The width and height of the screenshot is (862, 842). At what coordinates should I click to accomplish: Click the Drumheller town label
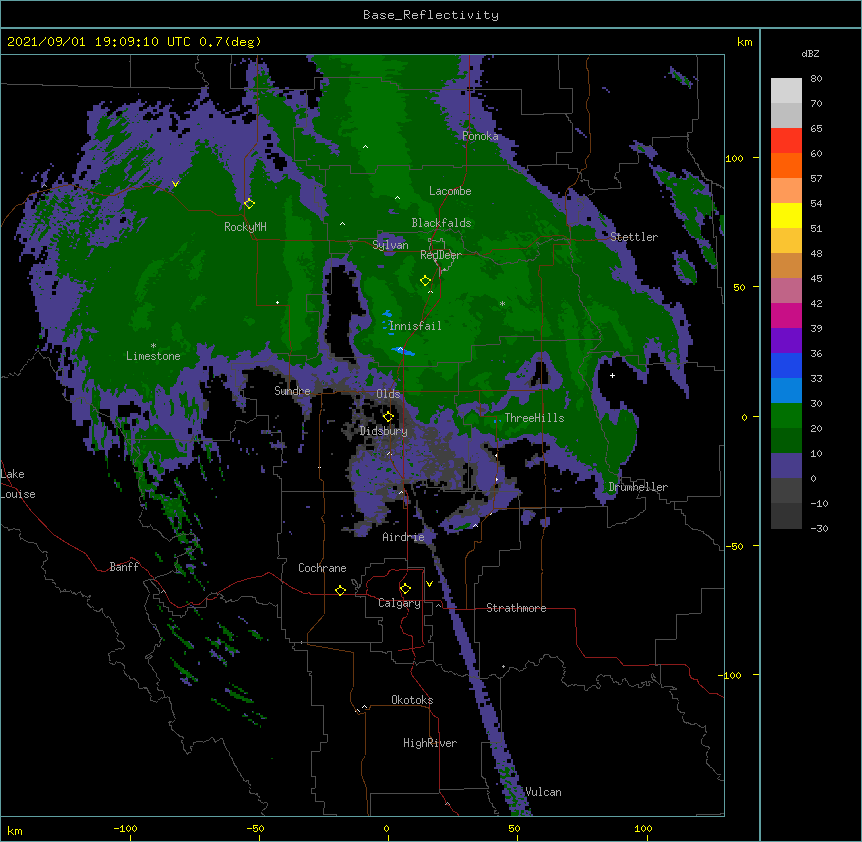tap(638, 487)
